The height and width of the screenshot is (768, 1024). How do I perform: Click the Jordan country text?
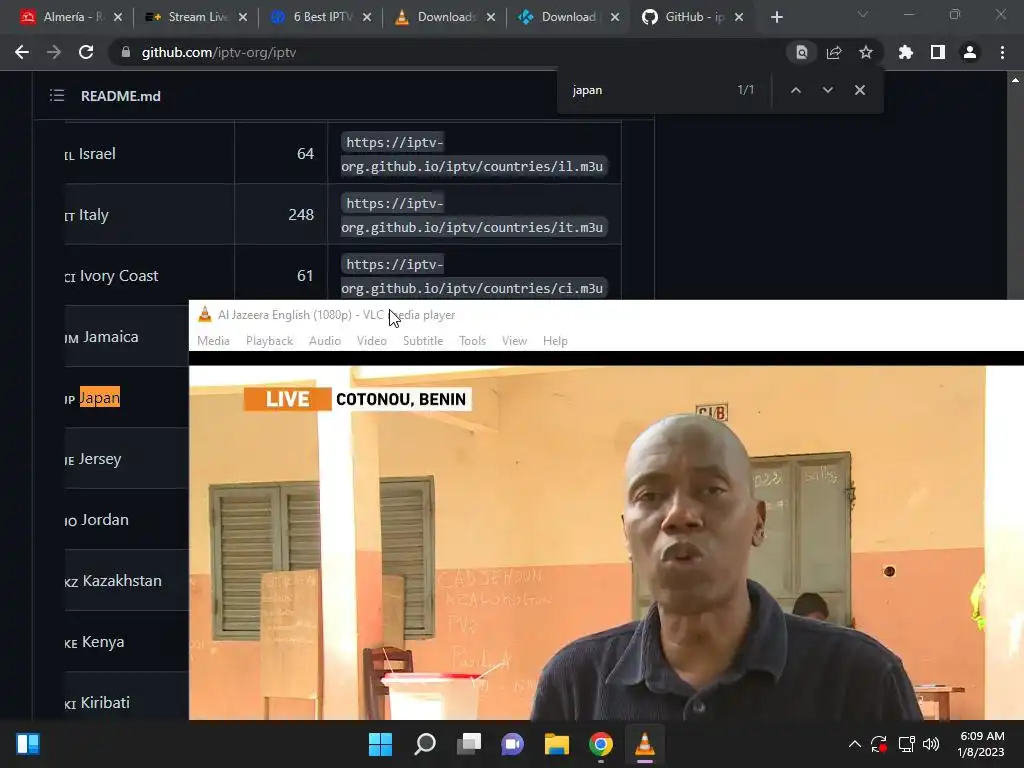click(x=104, y=520)
